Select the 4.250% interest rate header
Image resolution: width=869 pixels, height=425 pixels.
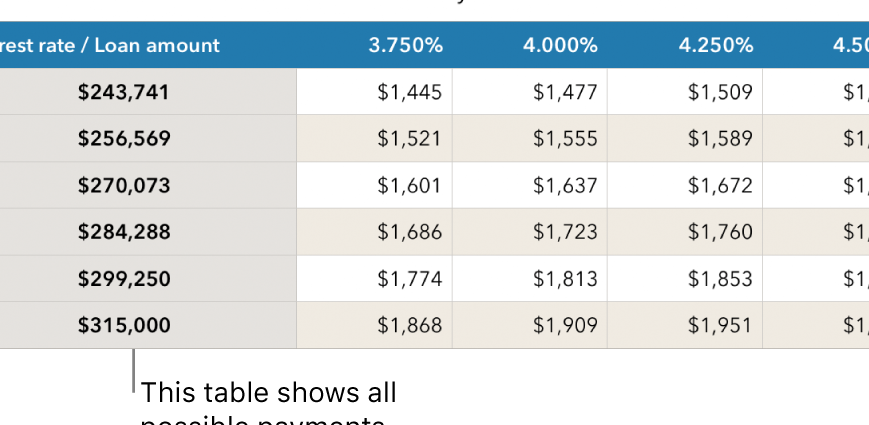tap(715, 45)
